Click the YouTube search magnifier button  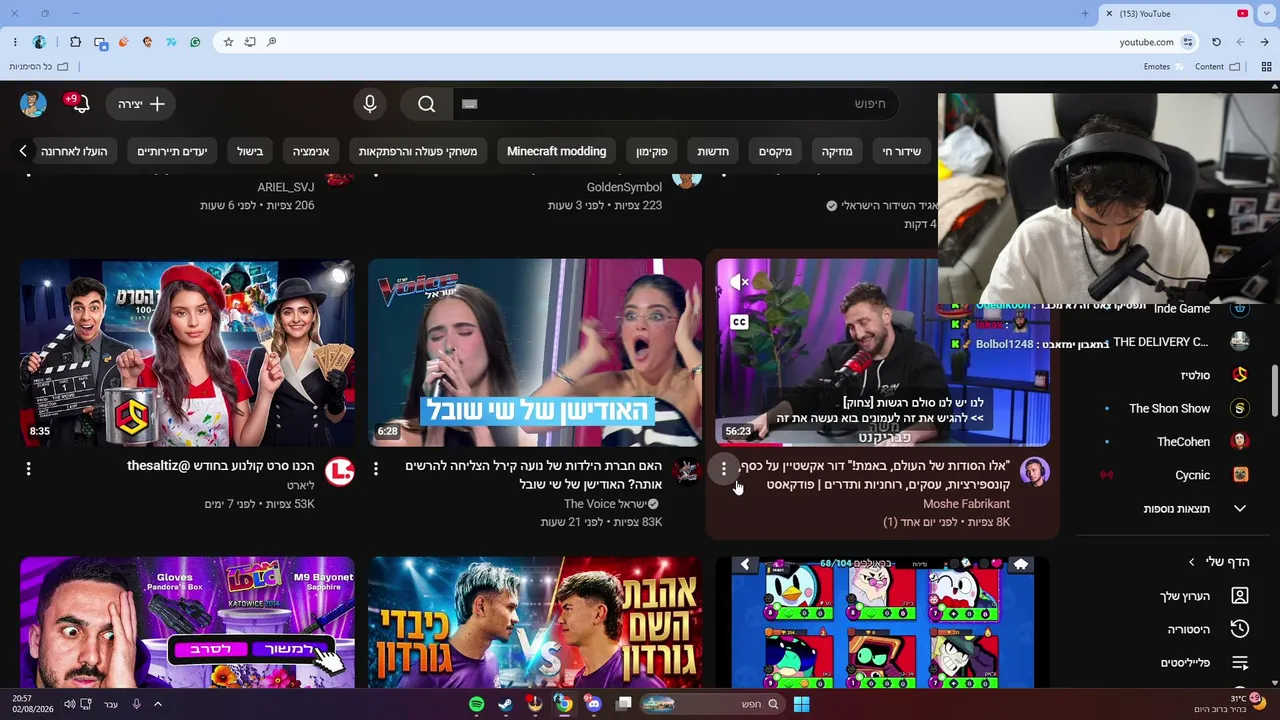click(x=427, y=104)
